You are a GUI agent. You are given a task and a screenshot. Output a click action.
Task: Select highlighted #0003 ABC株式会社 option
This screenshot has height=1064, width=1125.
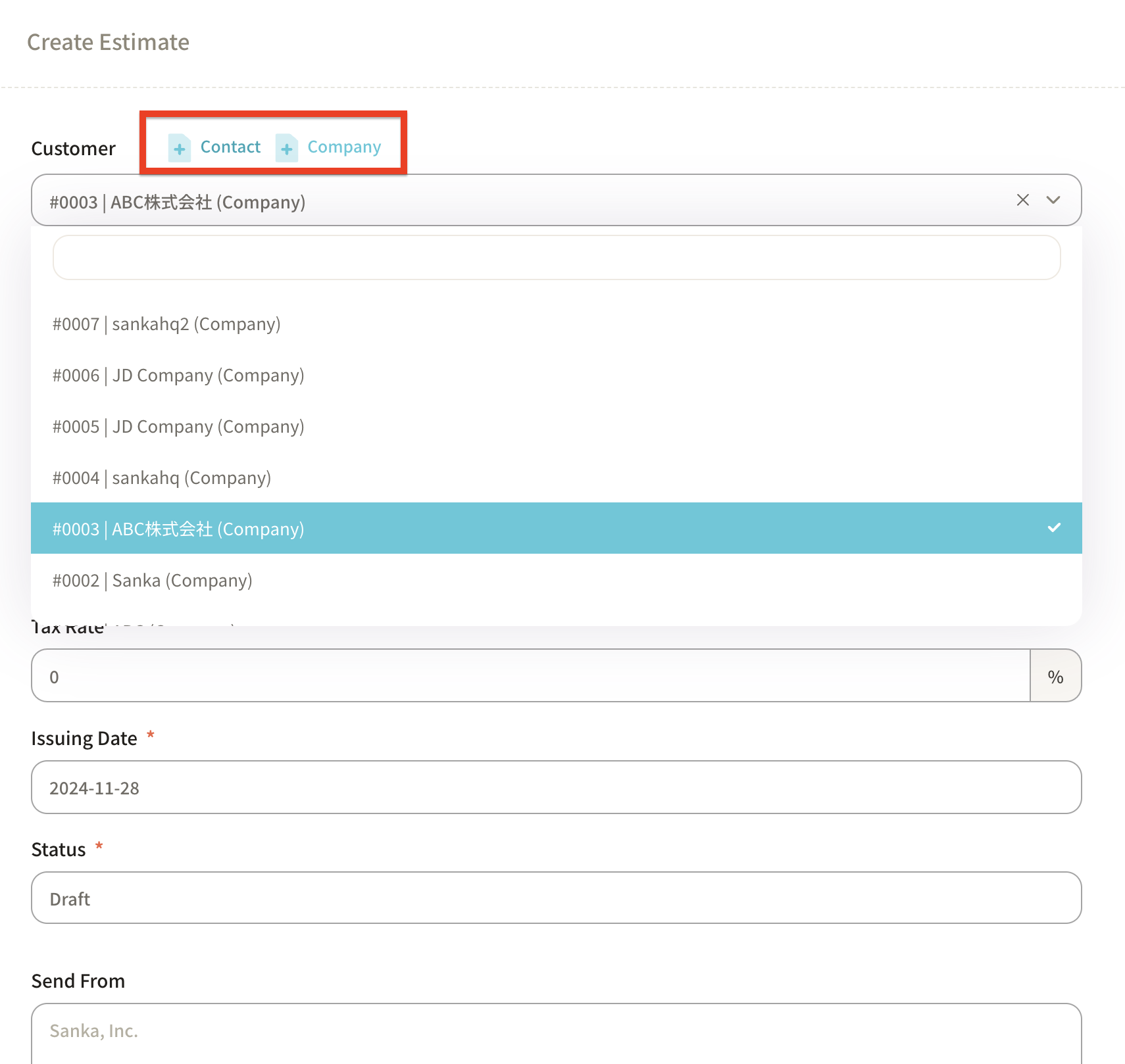(x=178, y=529)
